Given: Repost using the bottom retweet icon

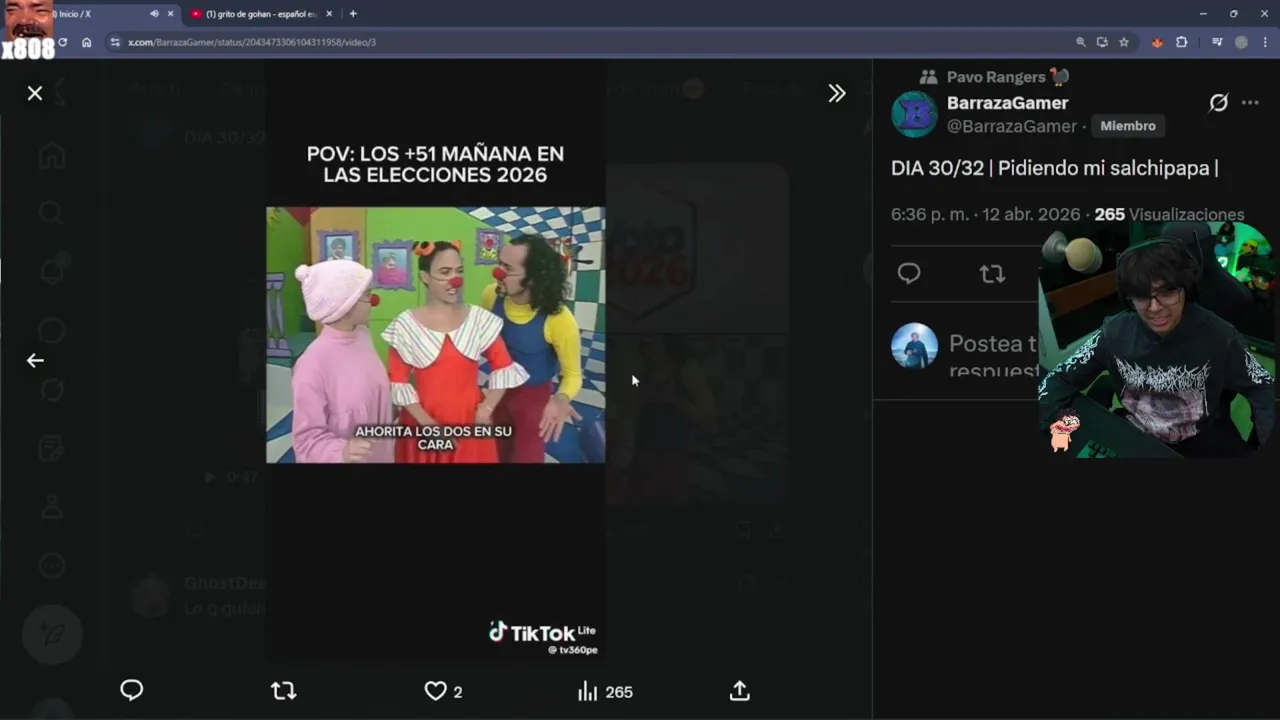Looking at the screenshot, I should click(284, 691).
